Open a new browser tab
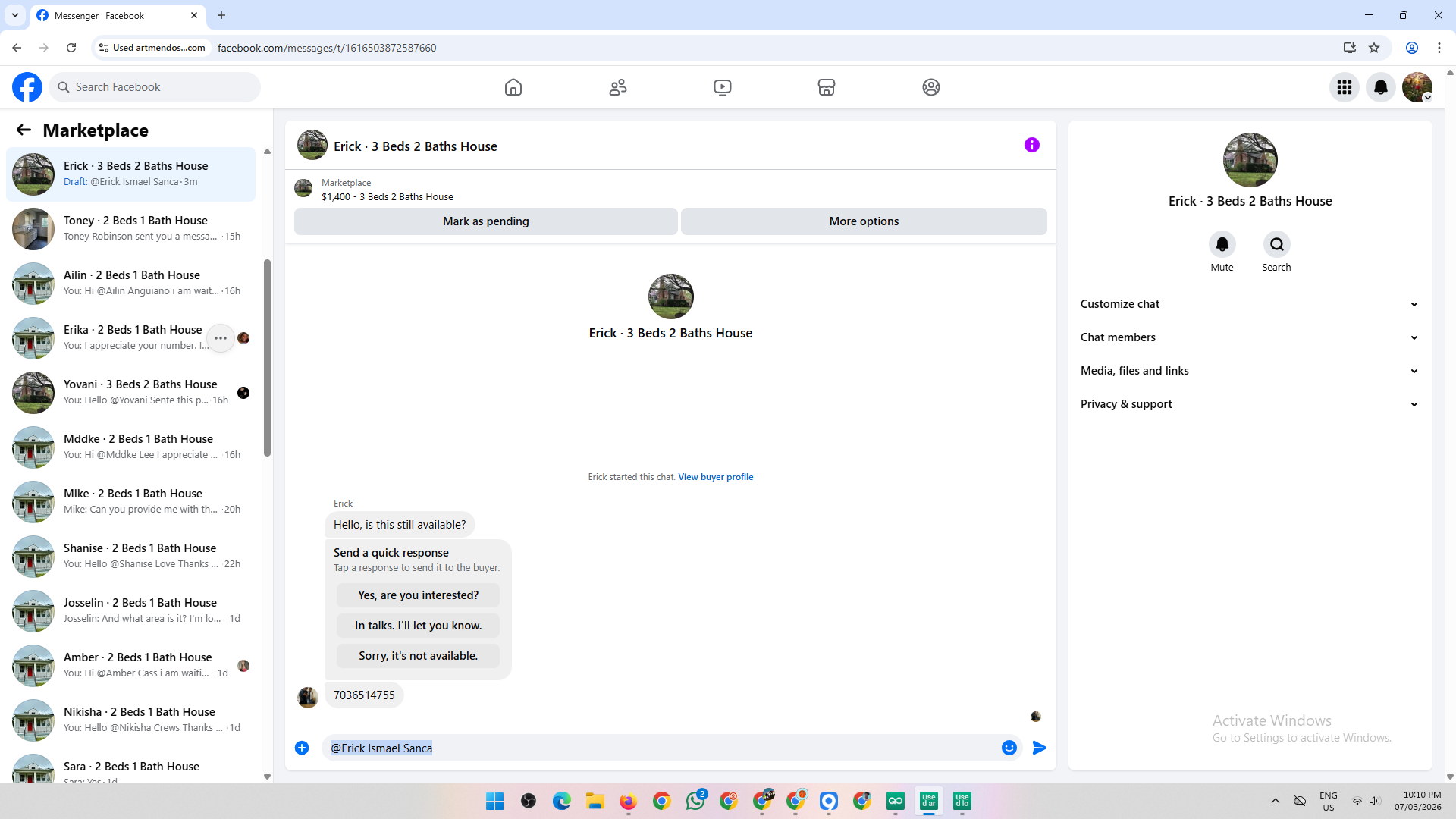 click(221, 15)
